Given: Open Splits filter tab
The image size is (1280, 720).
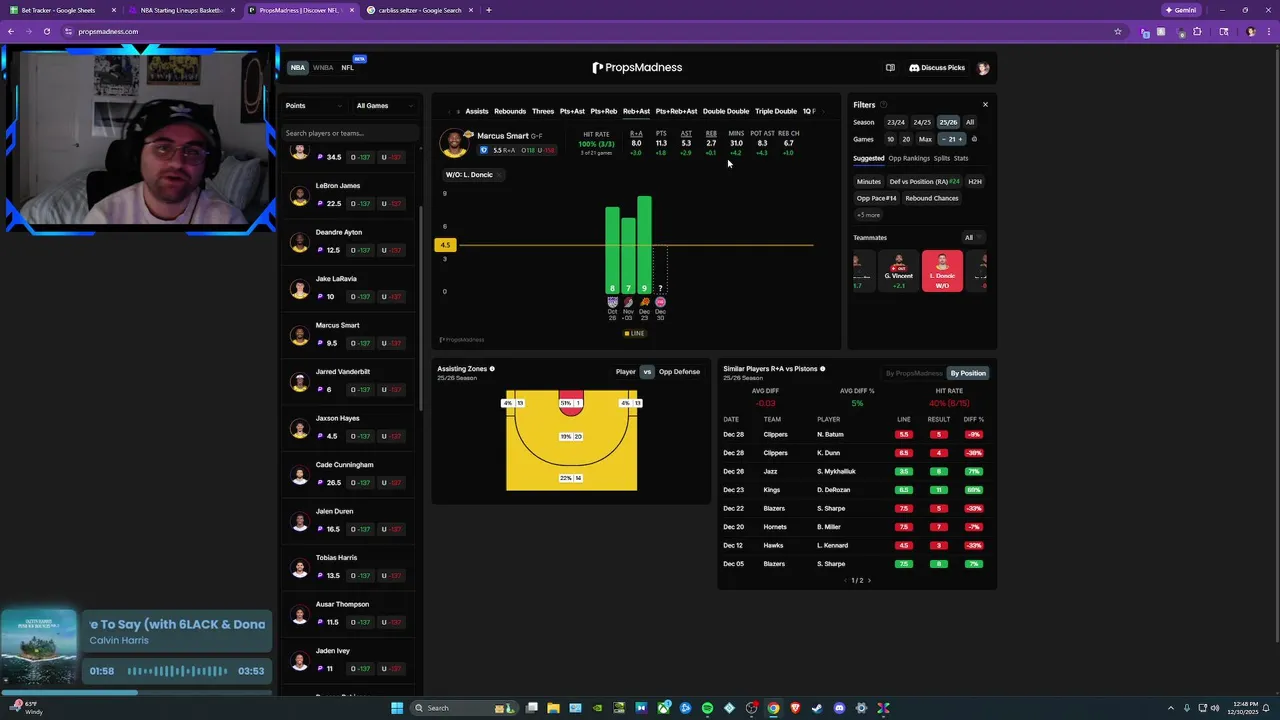Looking at the screenshot, I should [x=941, y=158].
